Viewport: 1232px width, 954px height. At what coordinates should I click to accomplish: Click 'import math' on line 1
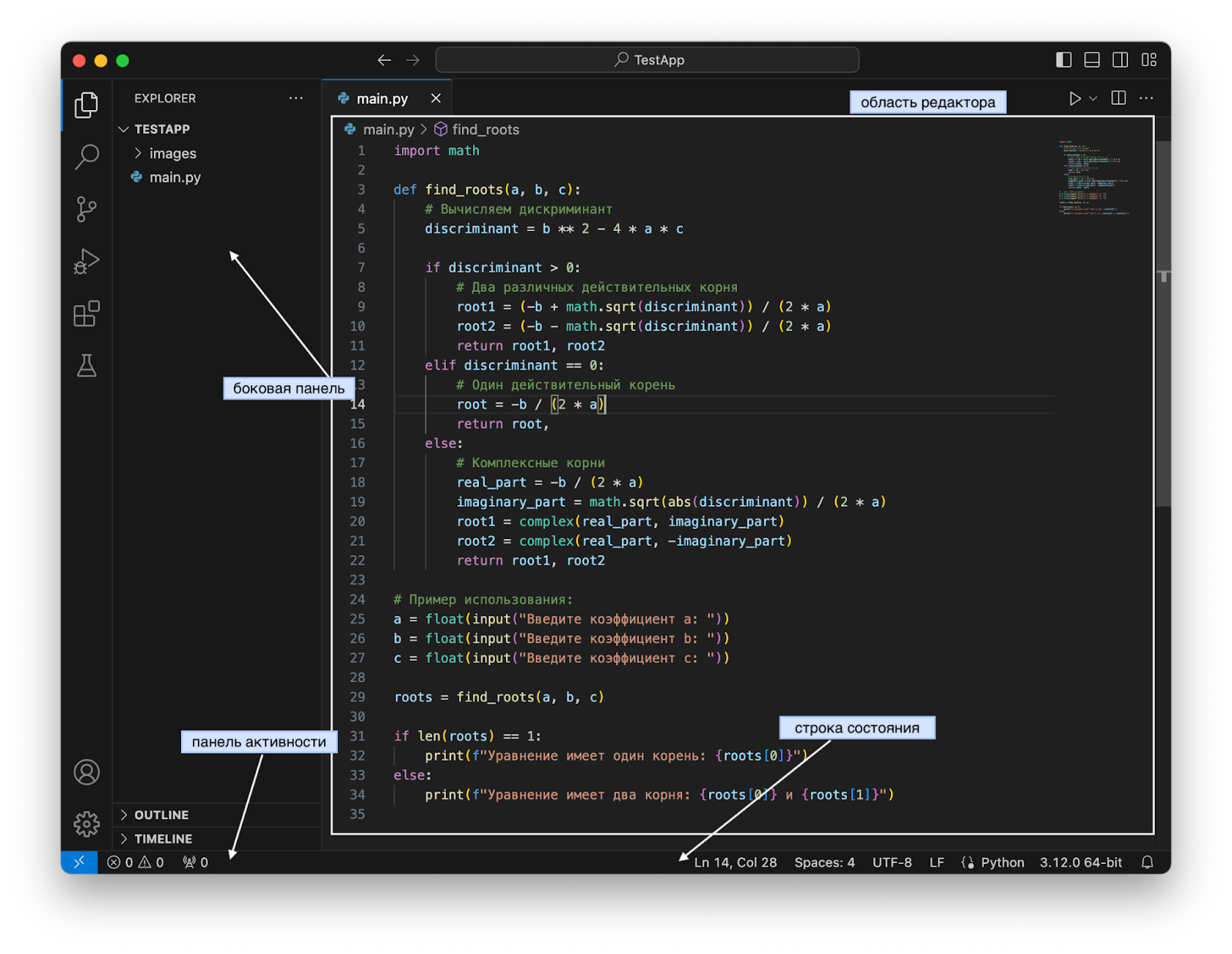pos(437,150)
